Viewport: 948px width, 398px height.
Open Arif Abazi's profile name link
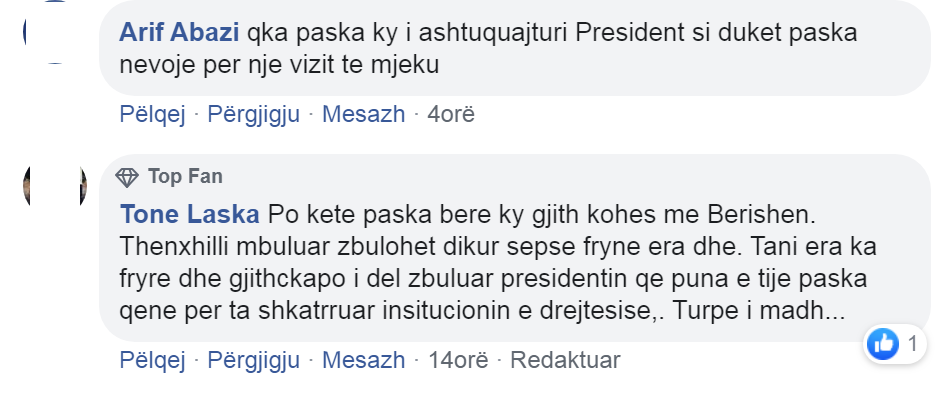[180, 33]
